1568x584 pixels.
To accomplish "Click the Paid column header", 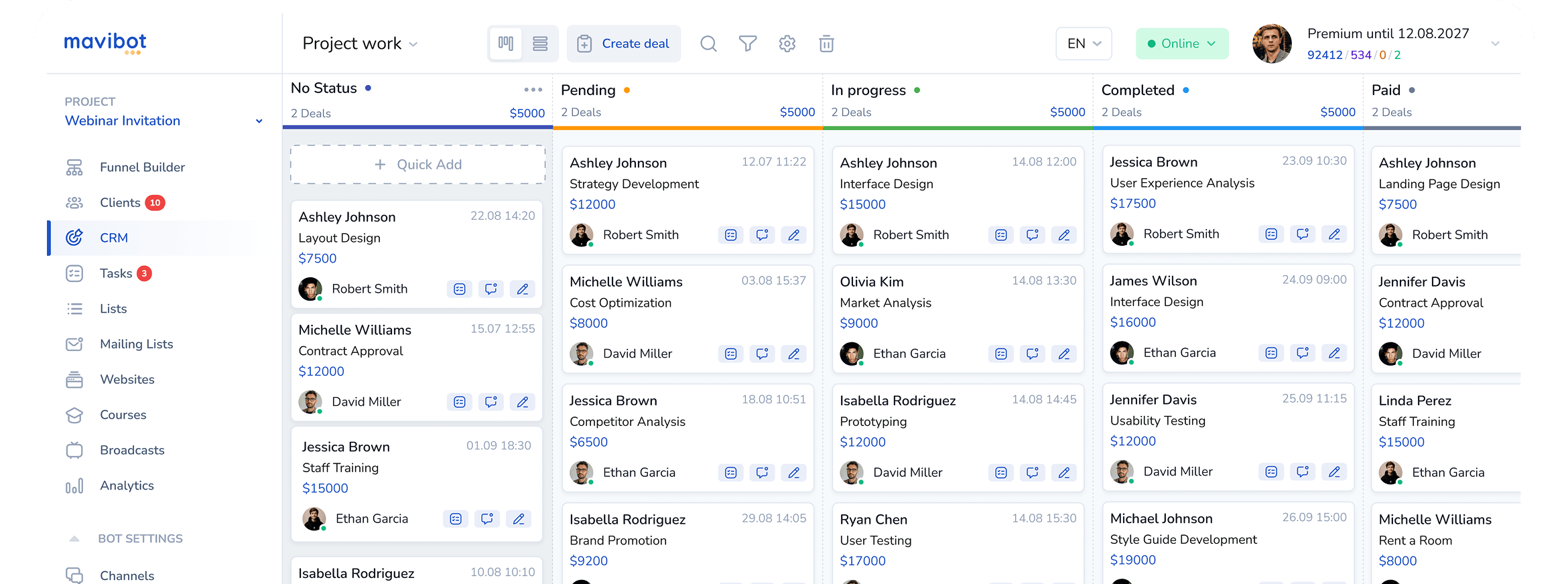I will point(1442,100).
